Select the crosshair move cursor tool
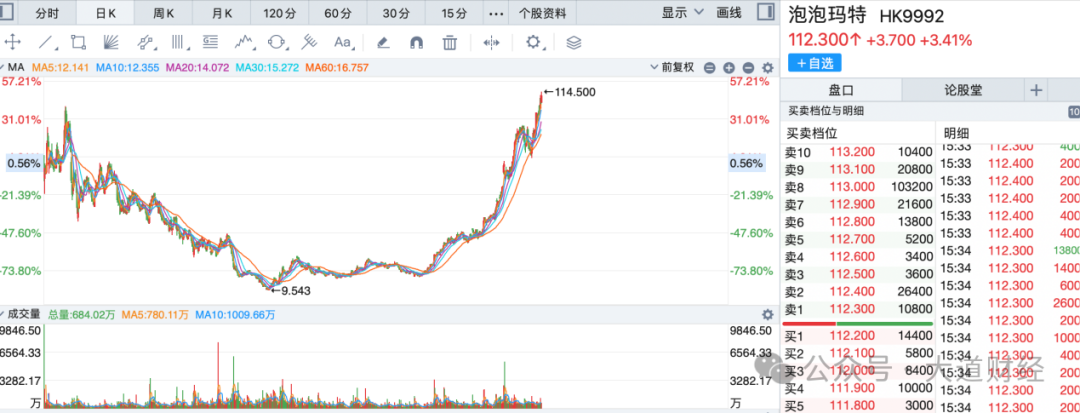This screenshot has width=1080, height=413. pos(12,42)
